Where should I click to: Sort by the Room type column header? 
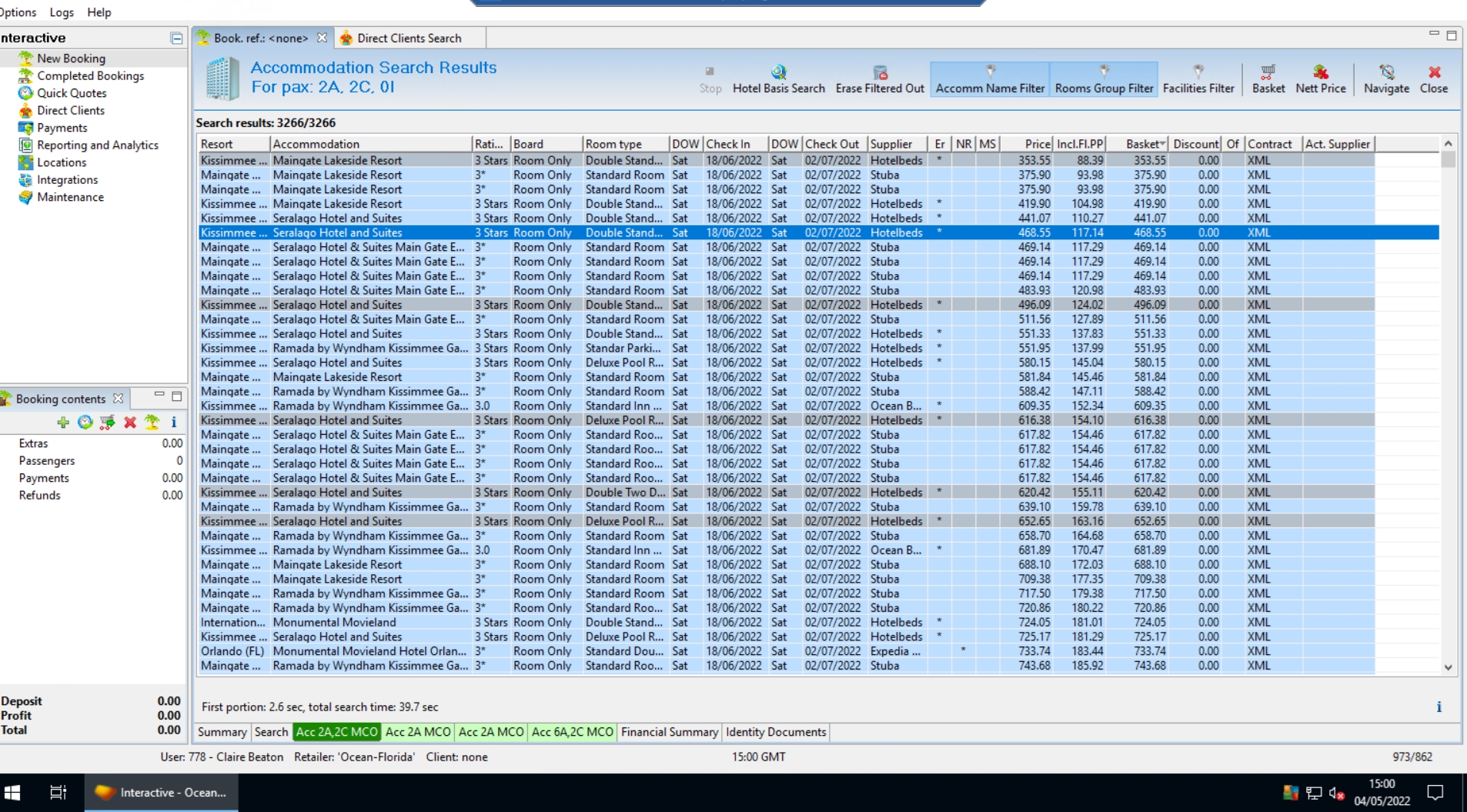point(624,144)
